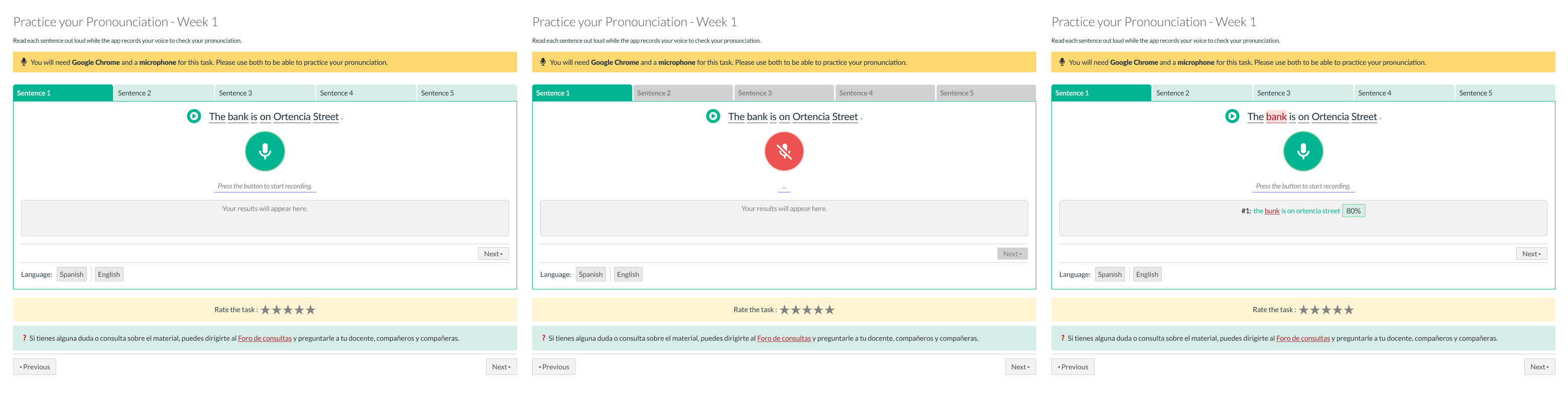1568x399 pixels.
Task: Rate task one star in left panel
Action: (266, 310)
